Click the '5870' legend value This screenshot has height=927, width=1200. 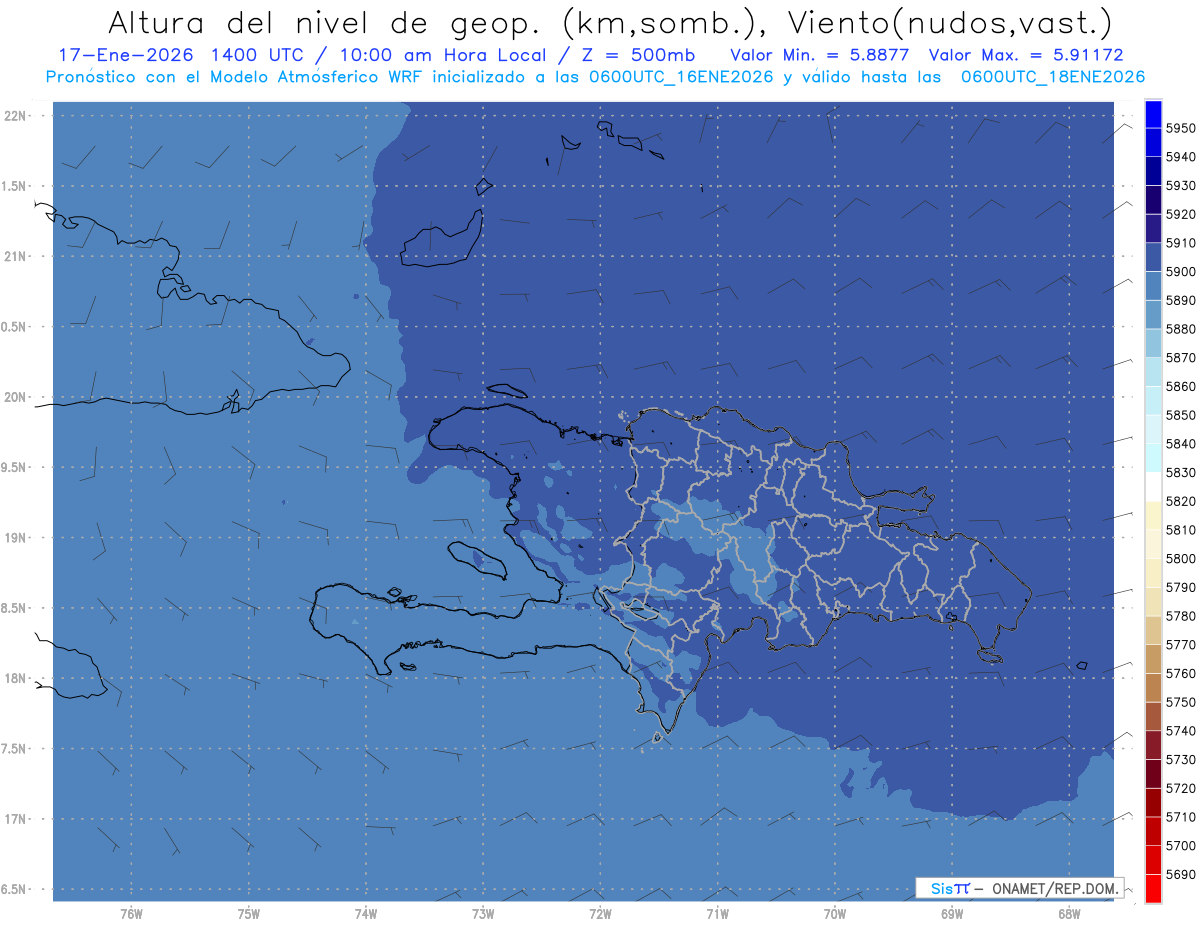(1181, 358)
